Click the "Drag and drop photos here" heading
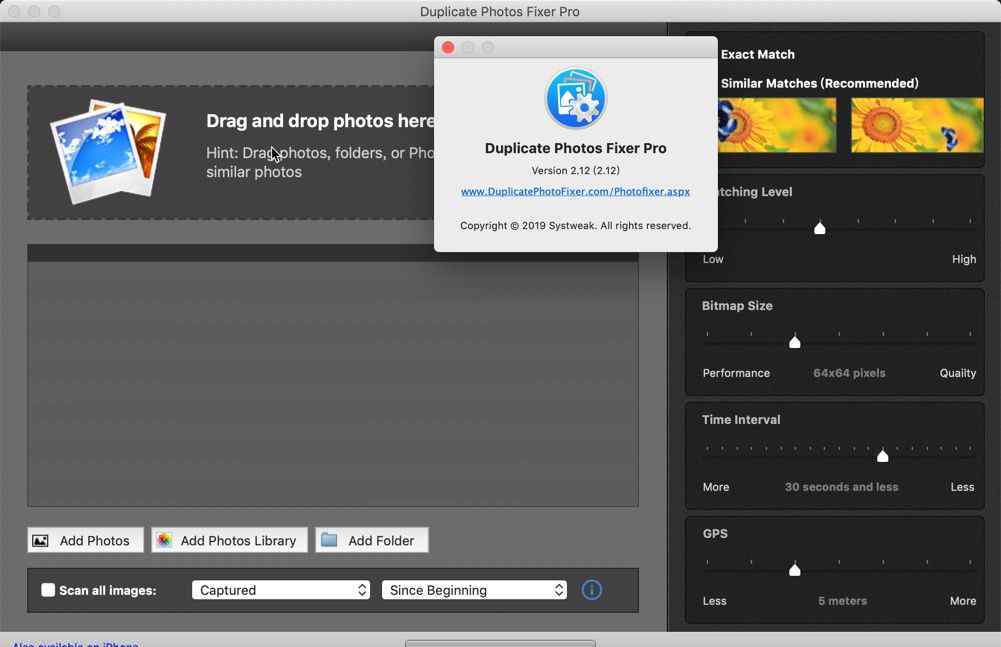This screenshot has width=1001, height=647. click(x=320, y=121)
